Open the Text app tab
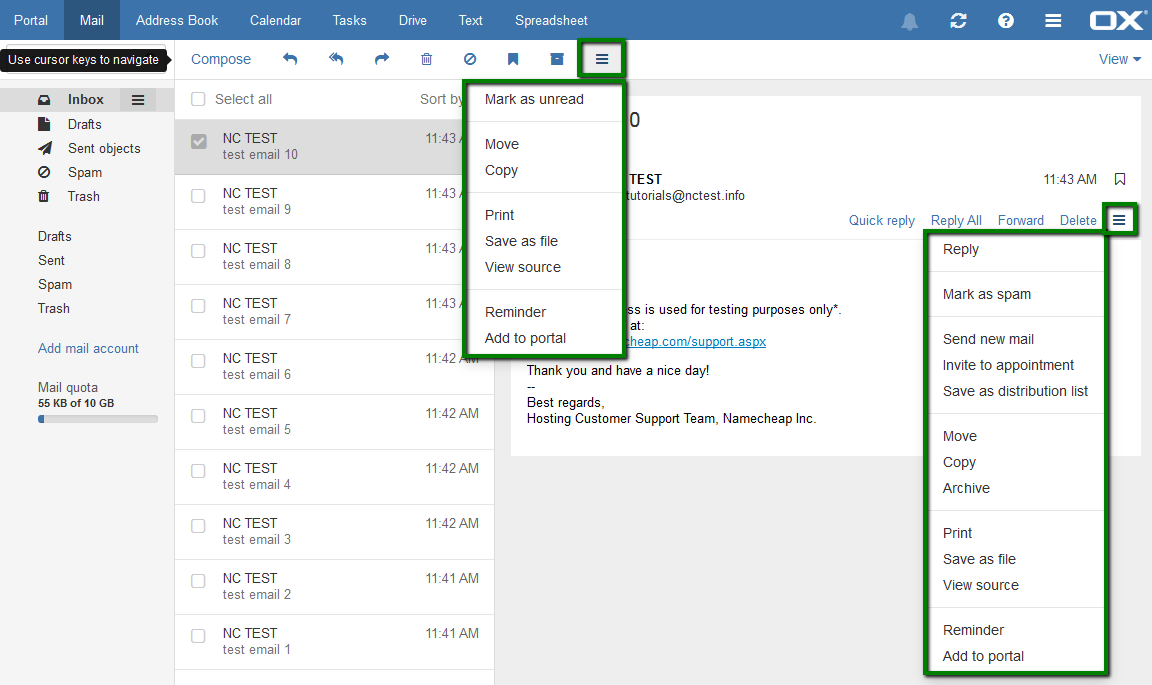The width and height of the screenshot is (1152, 685). pos(470,21)
